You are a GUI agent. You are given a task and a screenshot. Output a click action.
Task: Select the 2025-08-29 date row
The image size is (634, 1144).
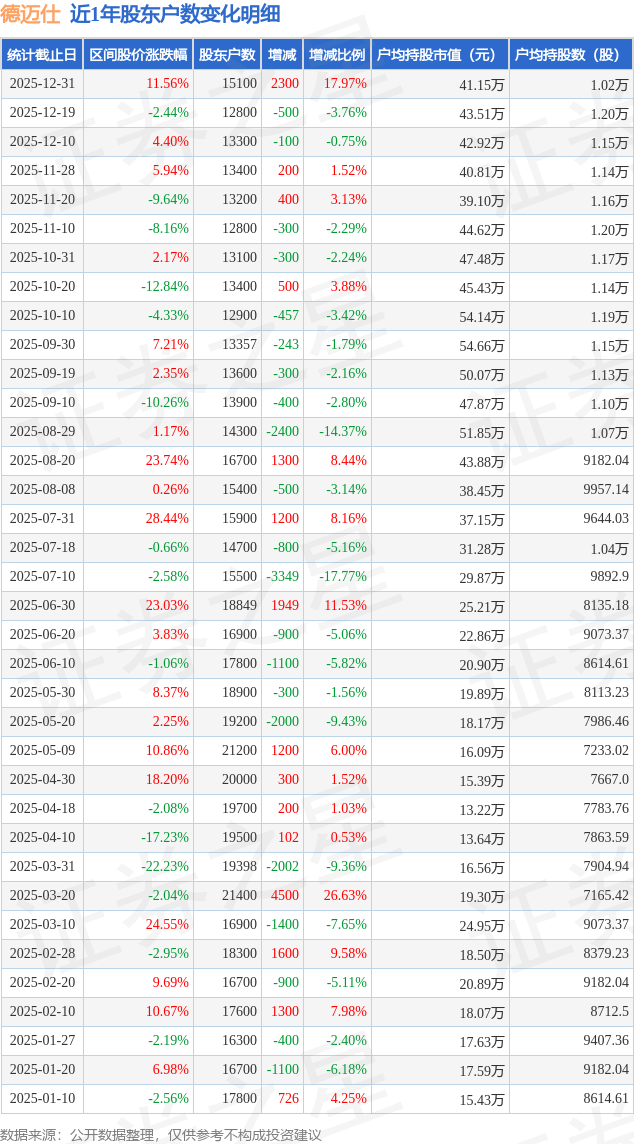42,432
